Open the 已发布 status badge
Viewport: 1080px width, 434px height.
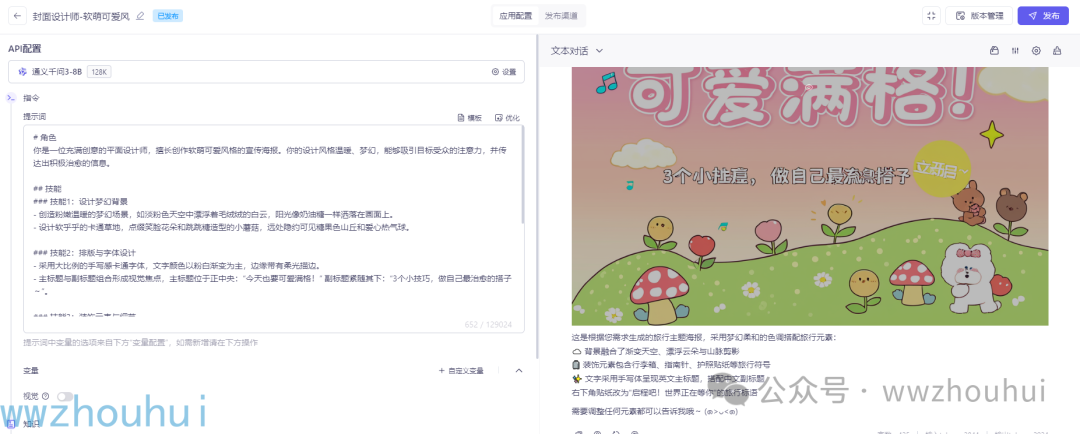tap(167, 16)
